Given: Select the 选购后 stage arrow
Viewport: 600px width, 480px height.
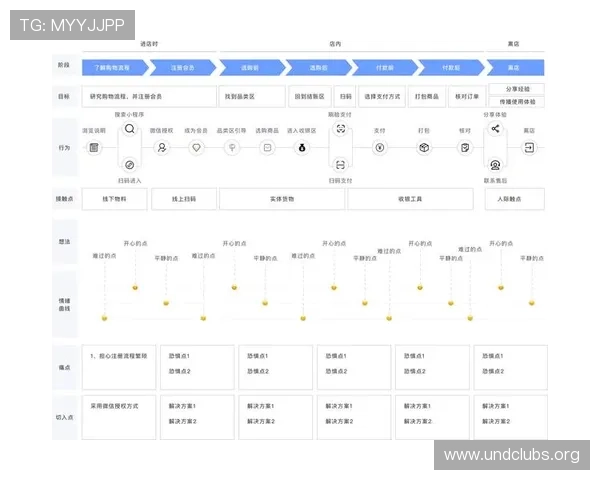Looking at the screenshot, I should coord(319,68).
